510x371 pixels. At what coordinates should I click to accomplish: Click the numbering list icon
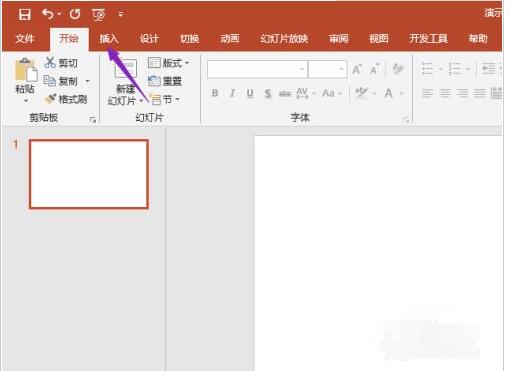[x=454, y=69]
